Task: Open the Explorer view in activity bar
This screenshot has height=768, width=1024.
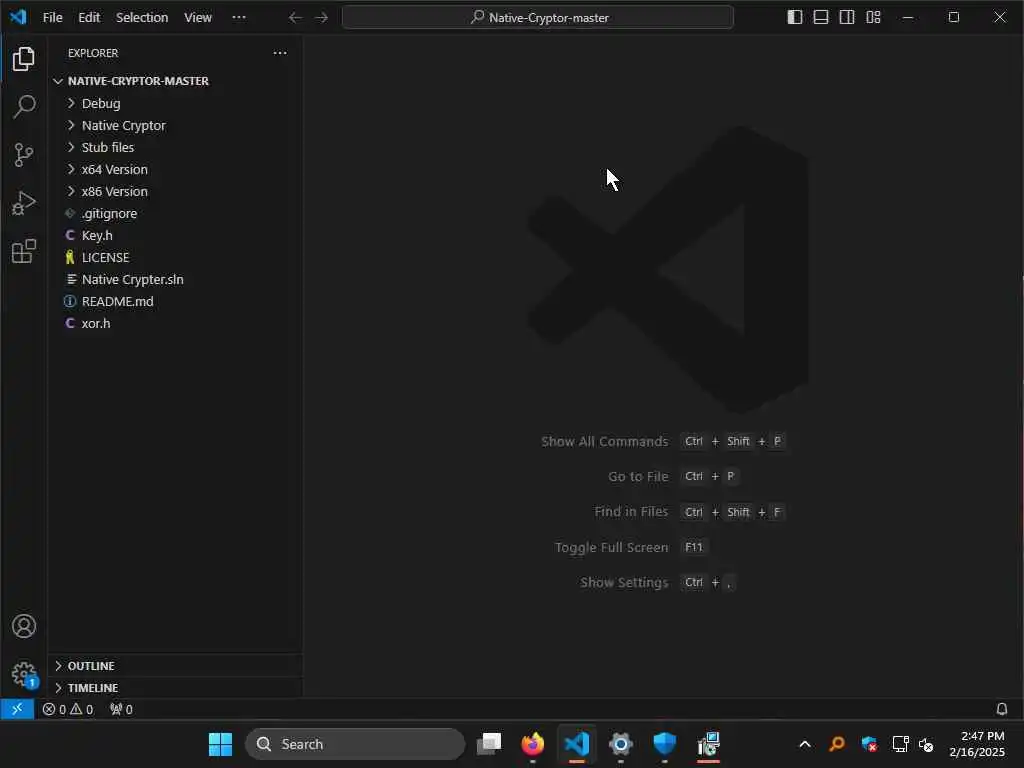Action: [x=24, y=59]
